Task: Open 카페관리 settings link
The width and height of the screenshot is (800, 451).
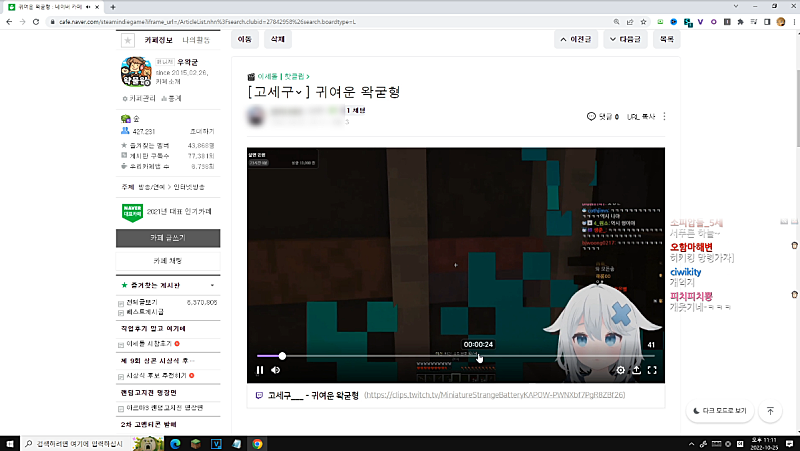Action: click(139, 98)
